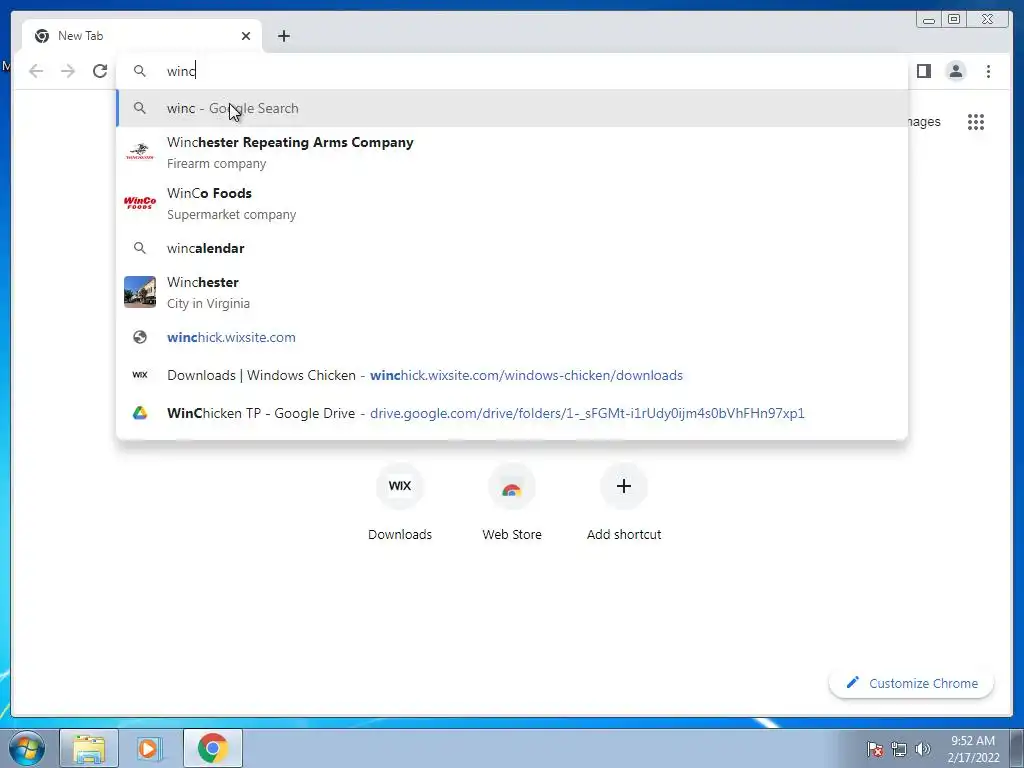1024x768 pixels.
Task: Go forward using the forward arrow
Action: 68,71
